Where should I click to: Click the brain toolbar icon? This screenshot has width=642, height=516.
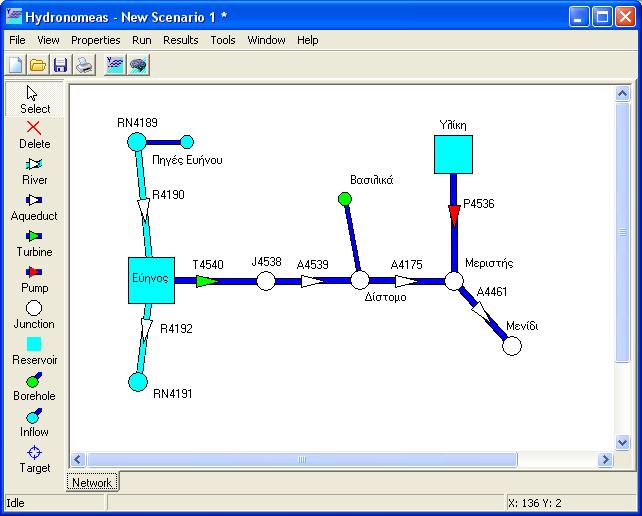[138, 65]
